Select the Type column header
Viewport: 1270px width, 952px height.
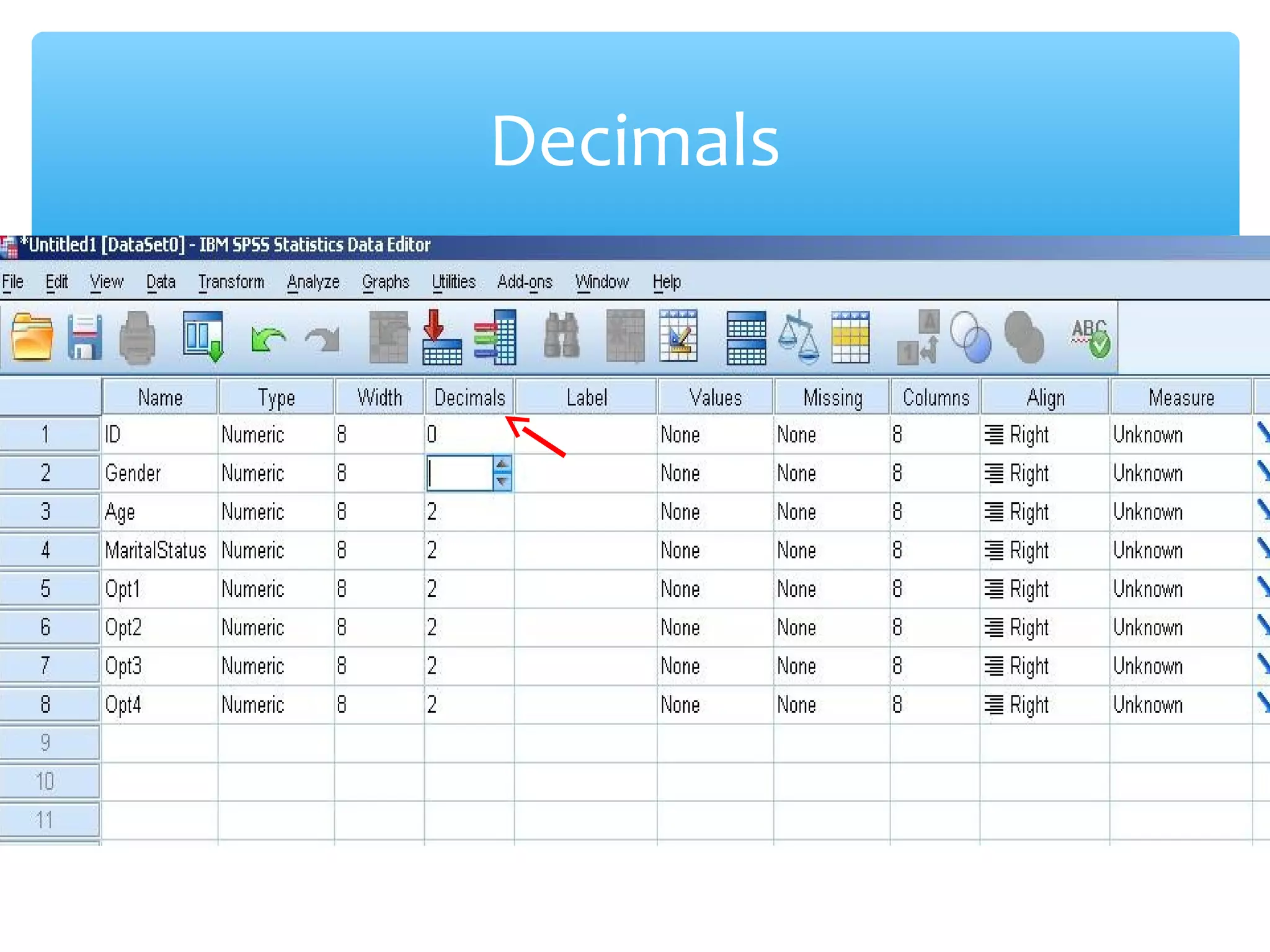pos(276,397)
